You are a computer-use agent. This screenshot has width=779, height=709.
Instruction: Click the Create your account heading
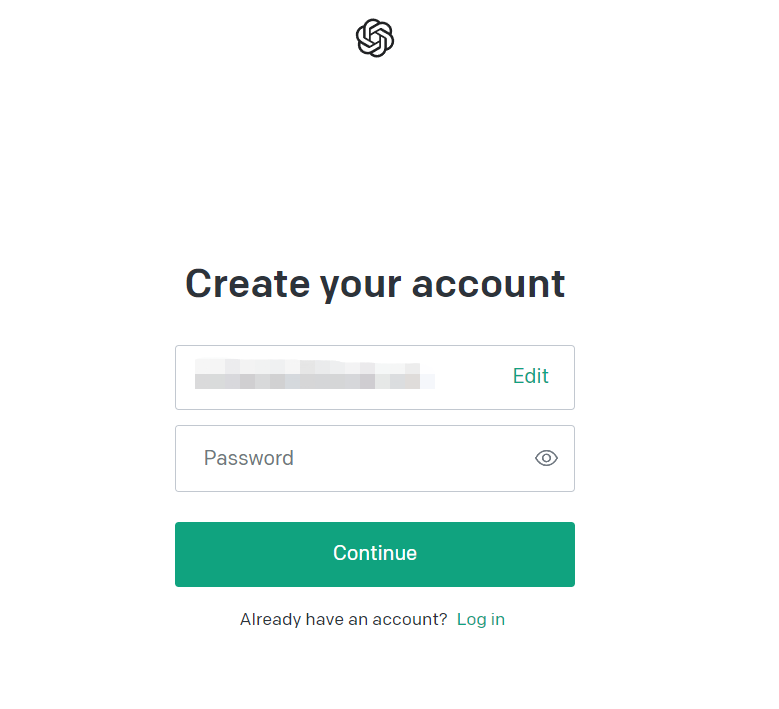tap(375, 284)
